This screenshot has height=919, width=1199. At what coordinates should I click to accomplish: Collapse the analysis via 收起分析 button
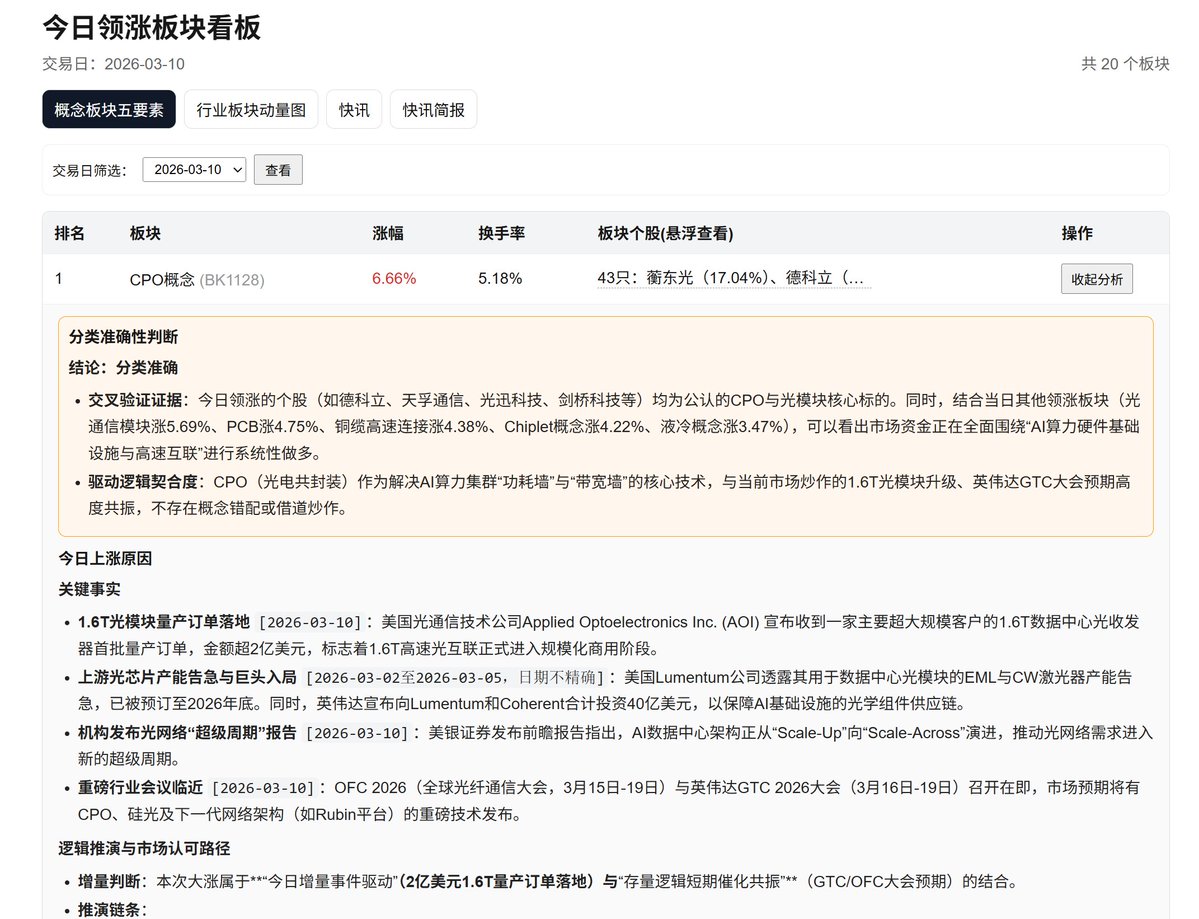click(x=1097, y=278)
